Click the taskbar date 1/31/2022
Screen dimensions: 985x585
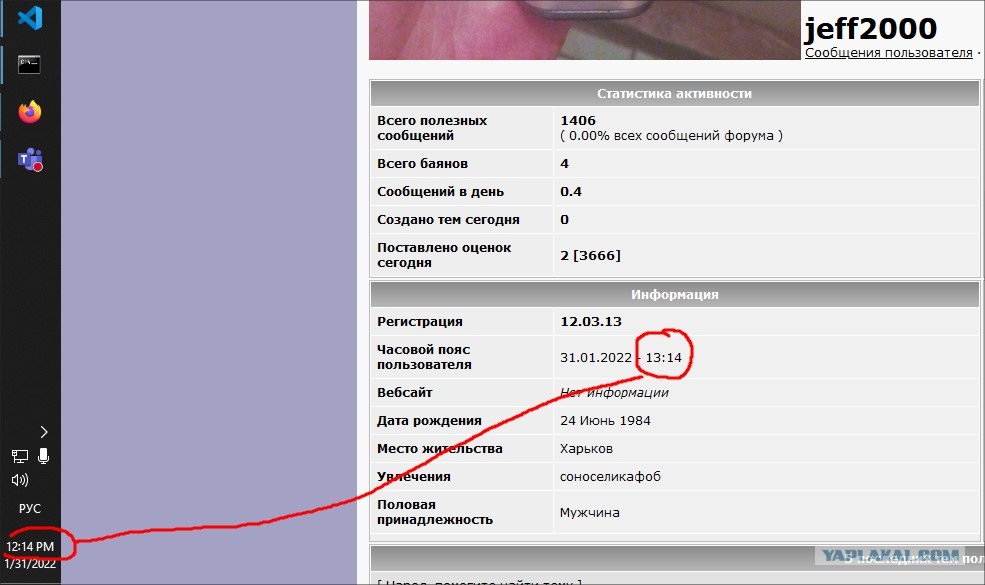[30, 564]
